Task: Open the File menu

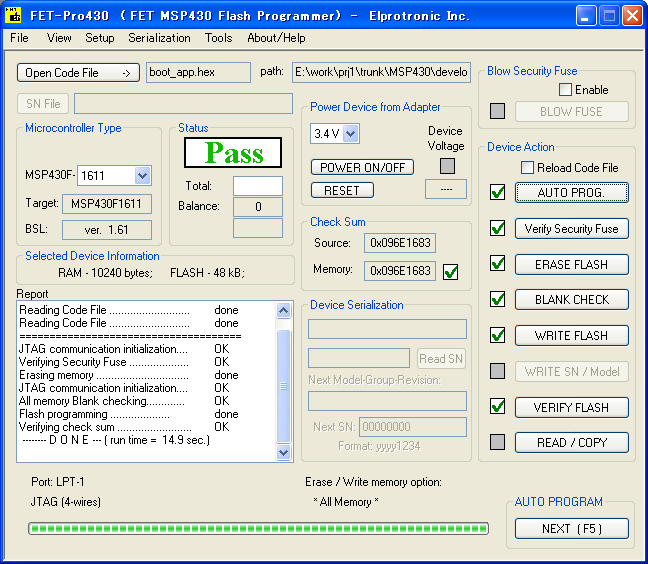Action: coord(19,38)
